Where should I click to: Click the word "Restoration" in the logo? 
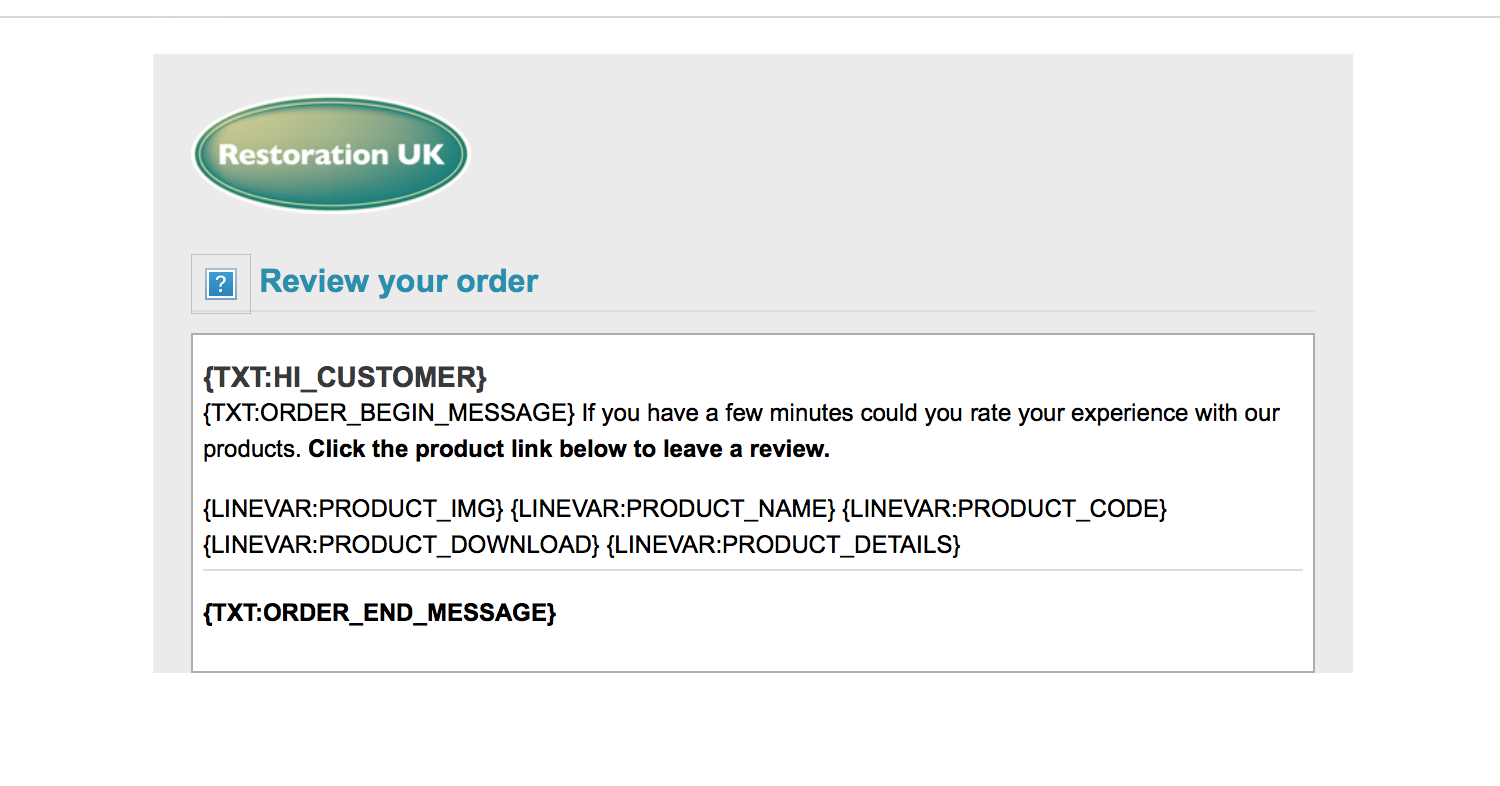pyautogui.click(x=303, y=155)
